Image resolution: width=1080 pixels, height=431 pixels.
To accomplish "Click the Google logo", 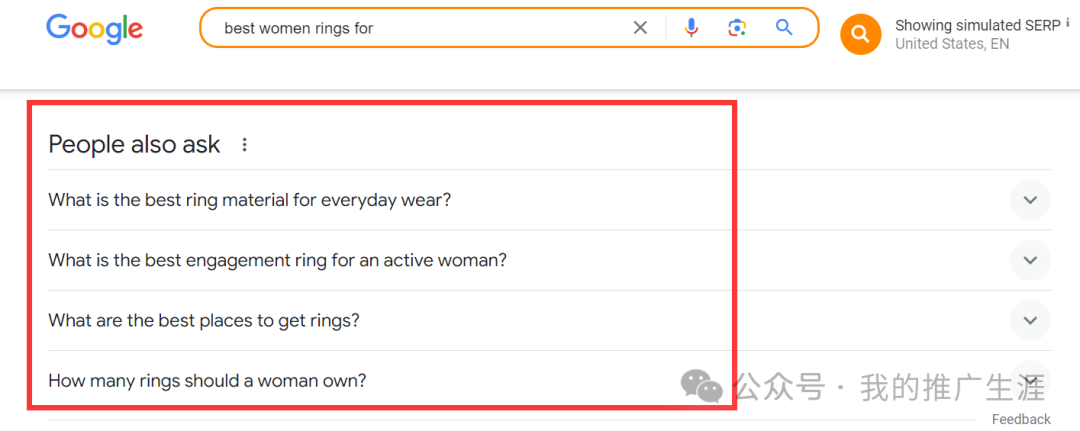I will (x=94, y=29).
